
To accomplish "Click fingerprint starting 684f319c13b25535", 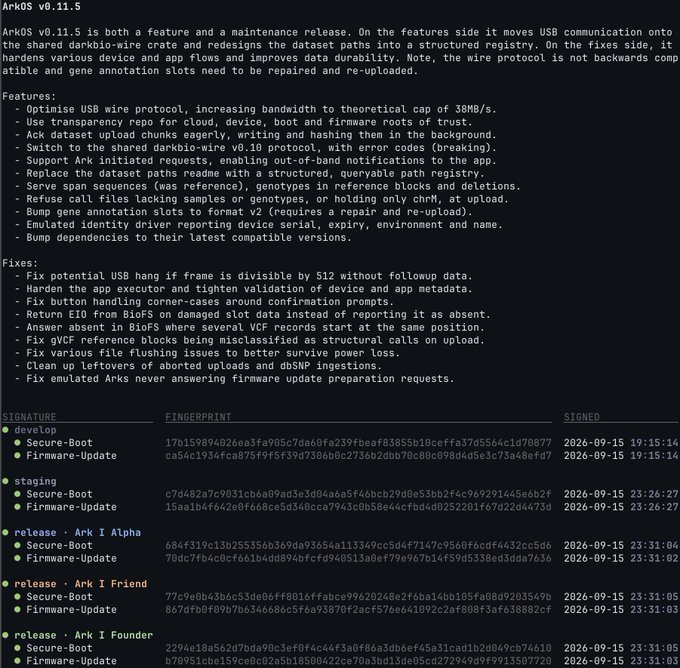I will point(358,545).
